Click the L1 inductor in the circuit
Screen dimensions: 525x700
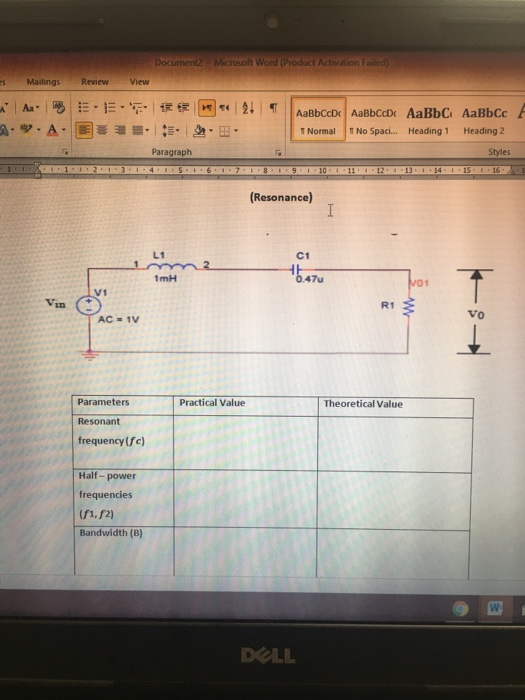coord(171,266)
